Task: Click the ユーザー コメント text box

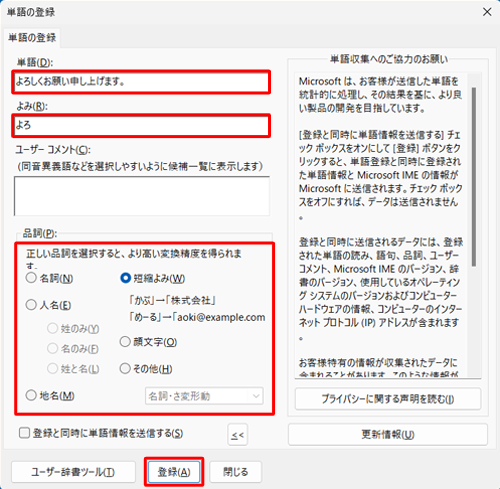Action: point(142,196)
